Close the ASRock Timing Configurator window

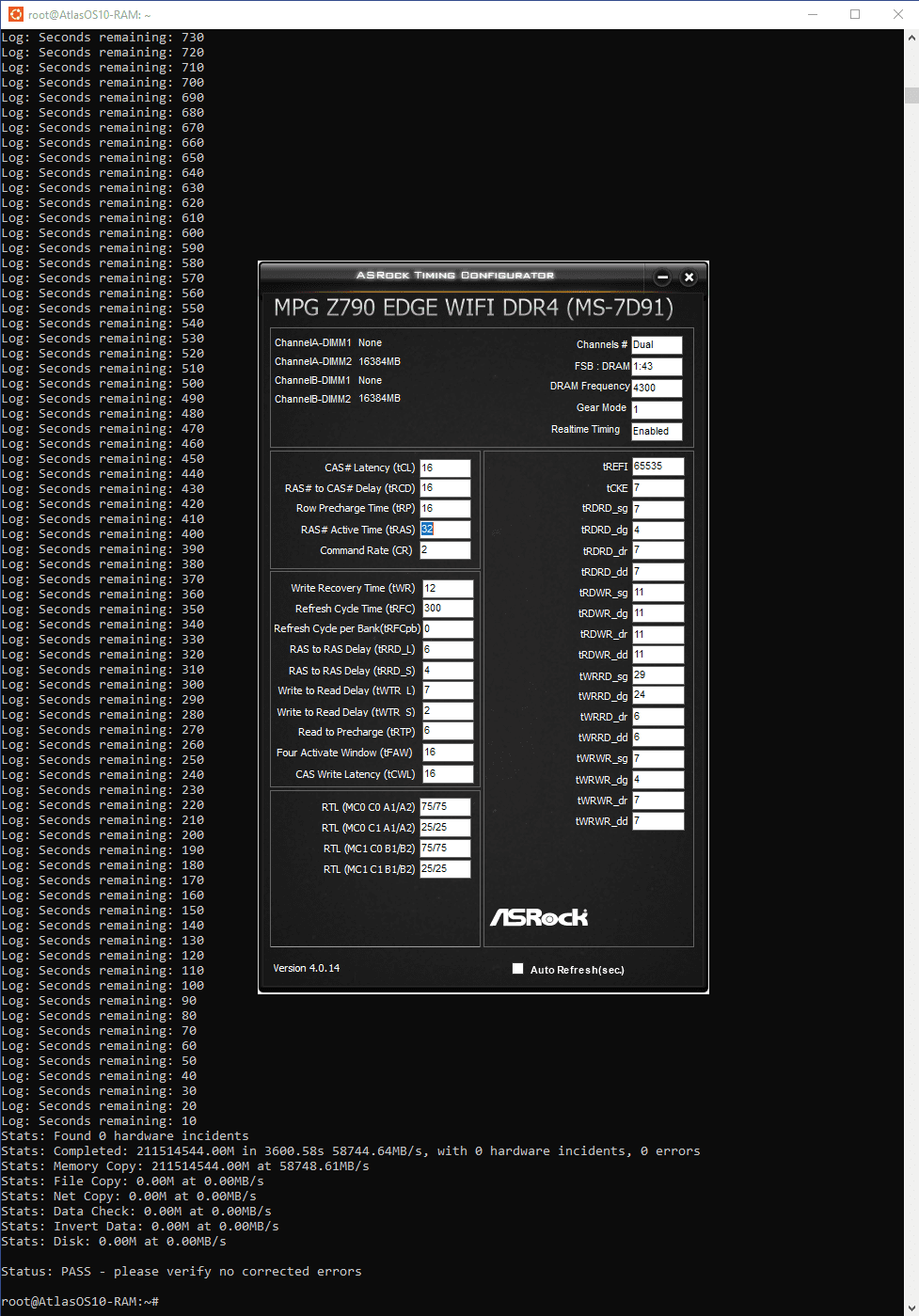coord(689,277)
